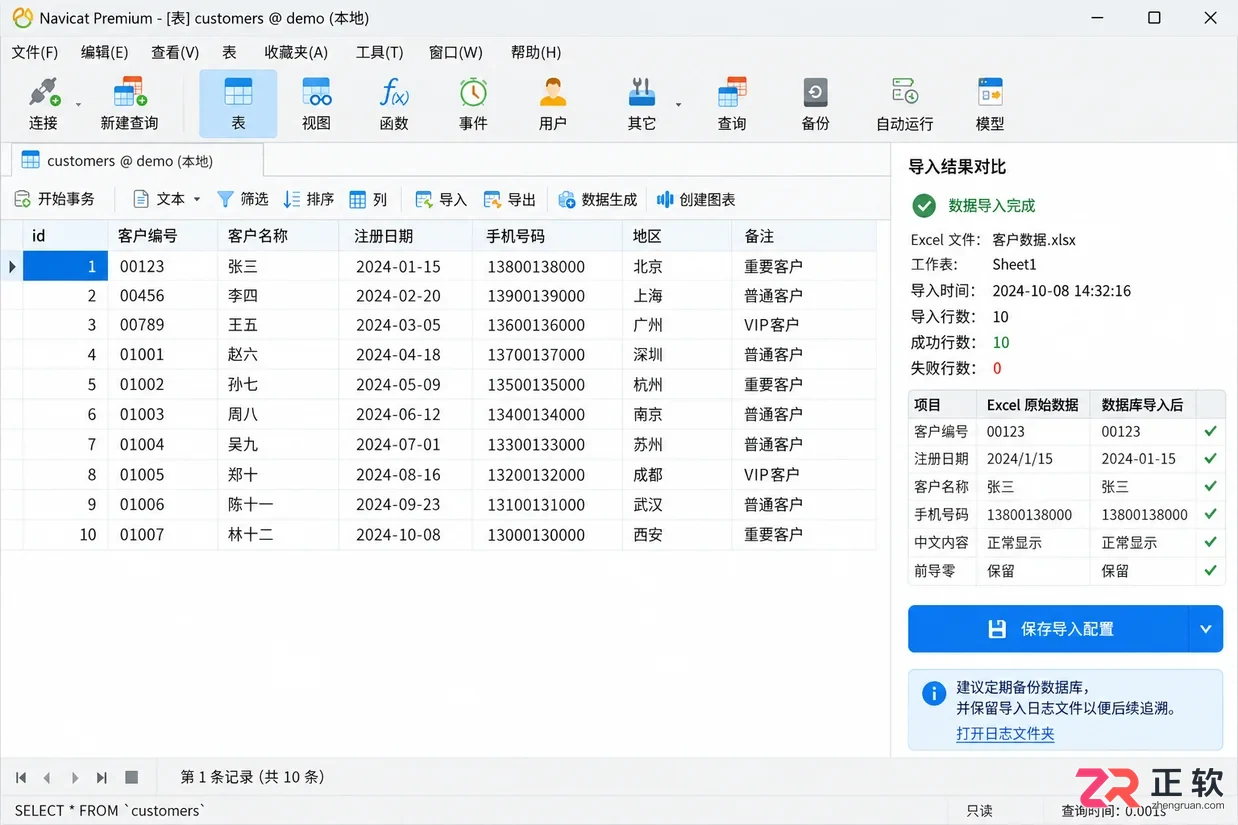Click the 连接 connection icon
This screenshot has width=1238, height=825.
(43, 94)
